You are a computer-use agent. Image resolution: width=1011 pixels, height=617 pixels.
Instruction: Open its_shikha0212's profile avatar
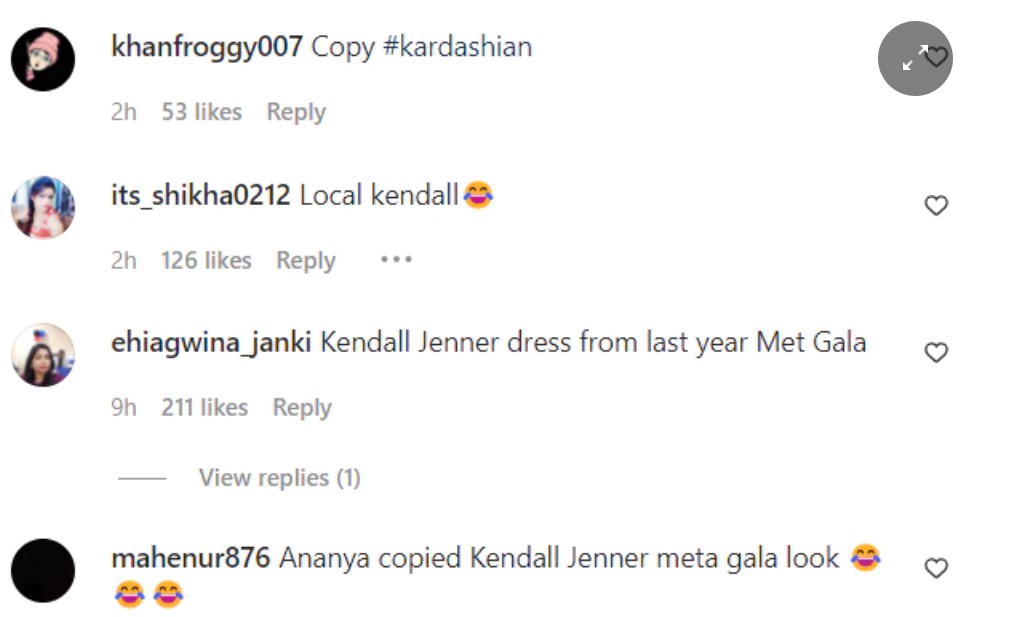pyautogui.click(x=43, y=207)
